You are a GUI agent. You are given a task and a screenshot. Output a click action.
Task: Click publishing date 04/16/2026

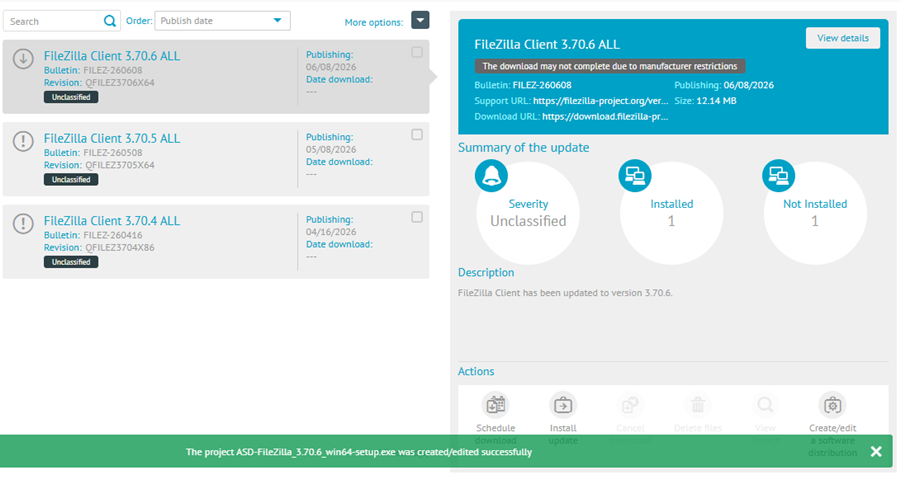tap(331, 232)
